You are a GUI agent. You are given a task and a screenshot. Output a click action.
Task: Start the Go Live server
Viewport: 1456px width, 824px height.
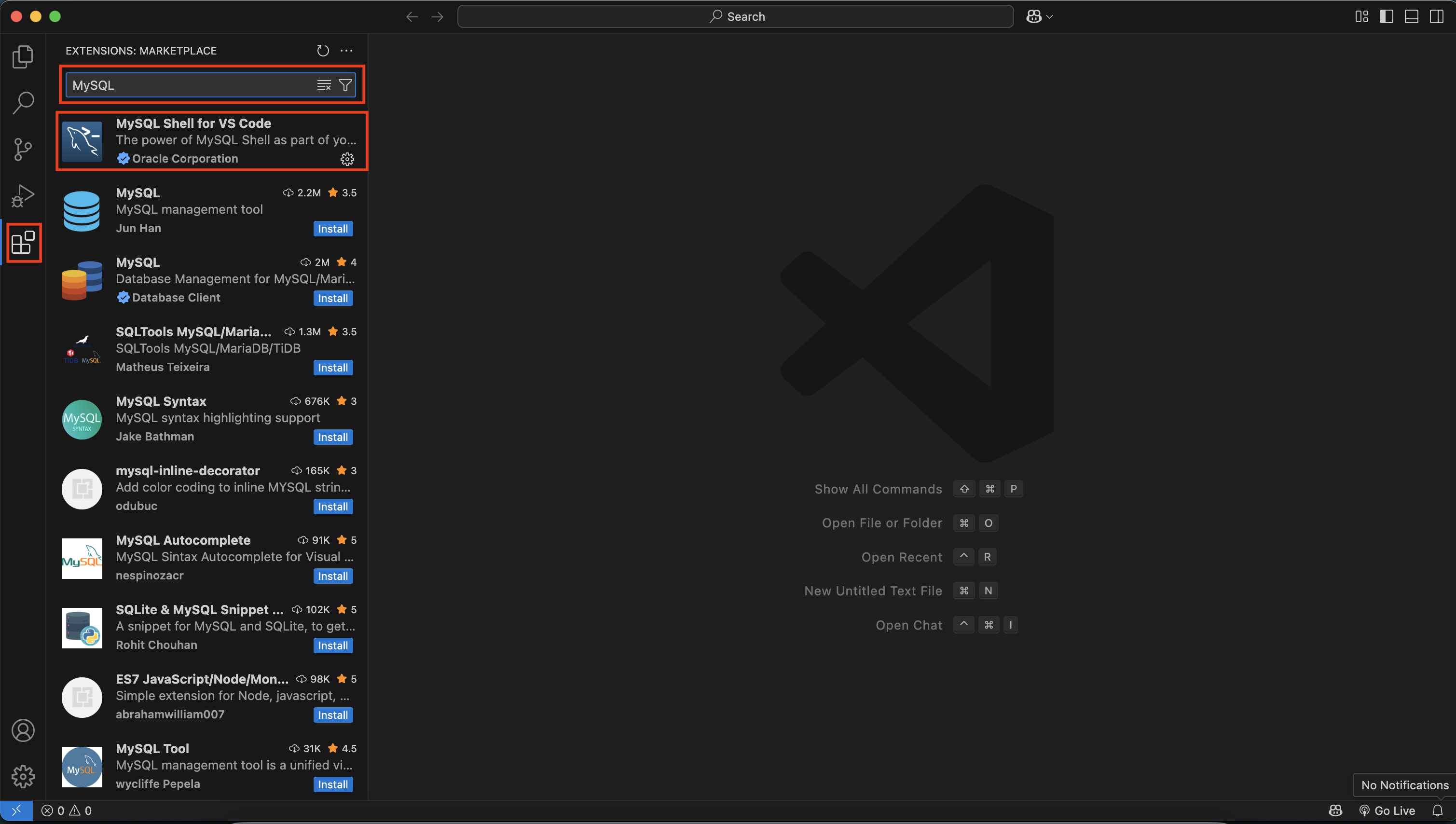1391,810
